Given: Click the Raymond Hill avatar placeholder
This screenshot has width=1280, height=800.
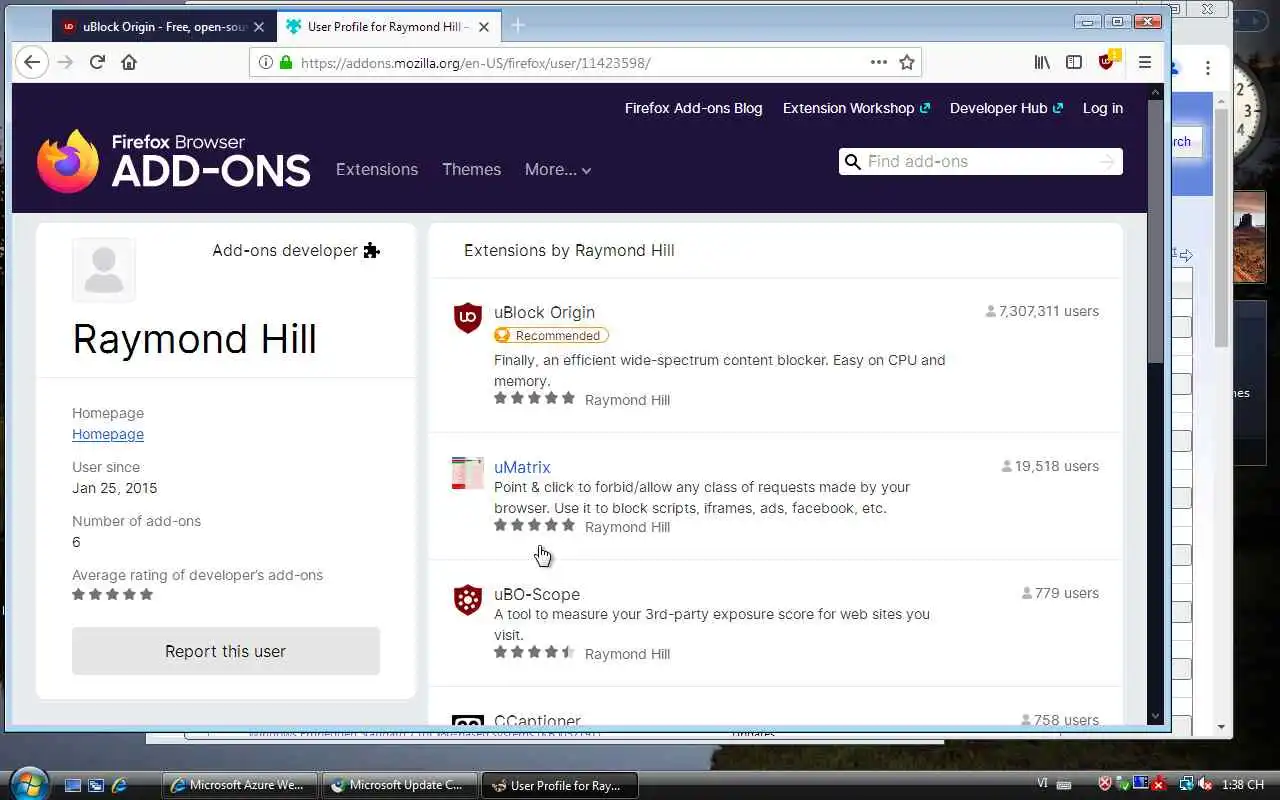Looking at the screenshot, I should (104, 270).
